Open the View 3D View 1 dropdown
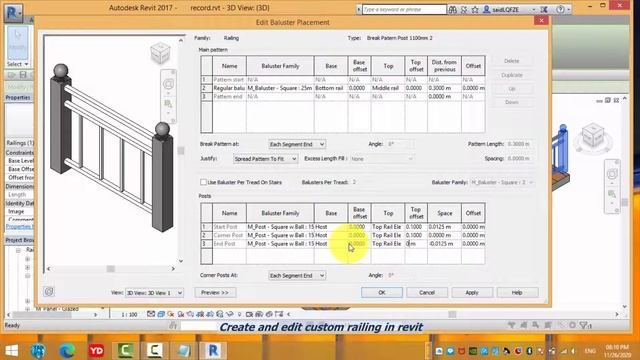 154,293
